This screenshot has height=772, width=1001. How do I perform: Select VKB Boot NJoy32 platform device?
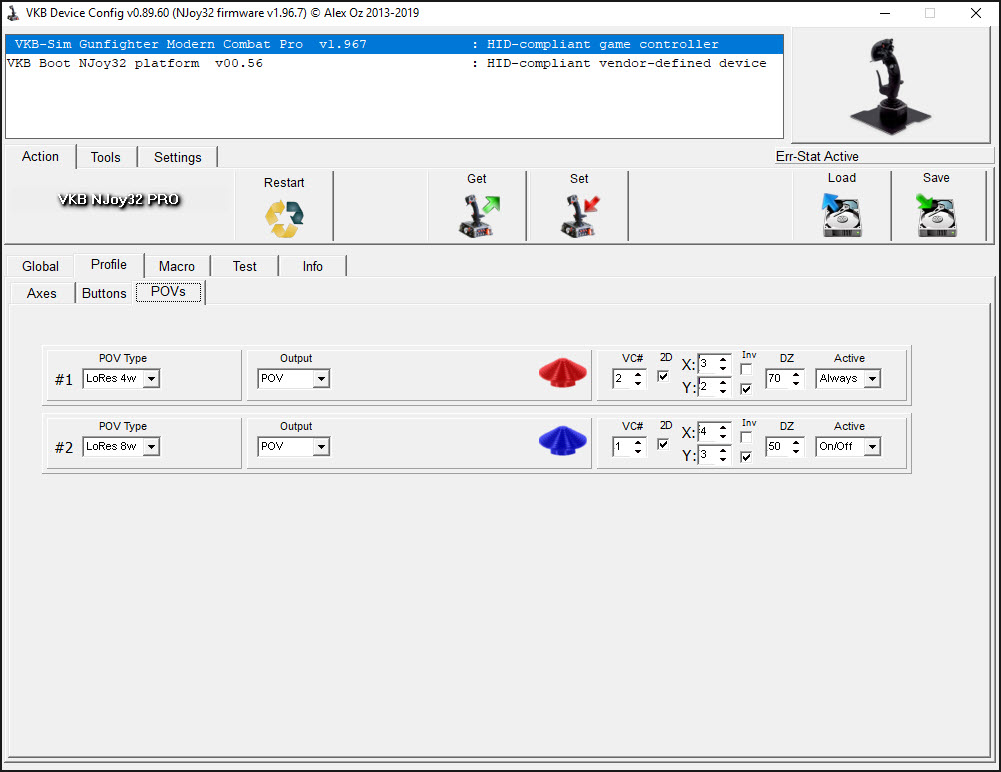[x=395, y=63]
